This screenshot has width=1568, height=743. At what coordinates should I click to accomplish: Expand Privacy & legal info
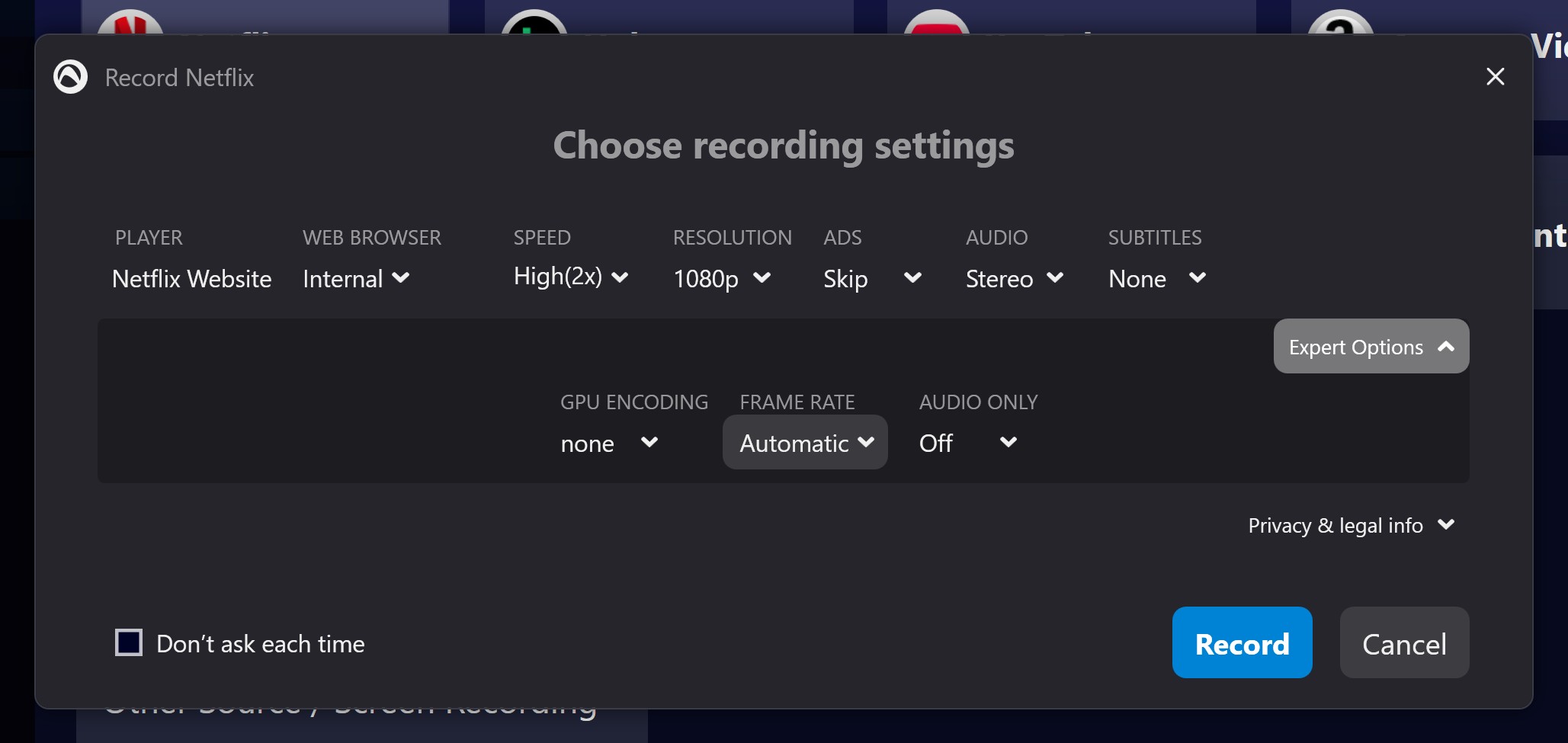[1351, 525]
